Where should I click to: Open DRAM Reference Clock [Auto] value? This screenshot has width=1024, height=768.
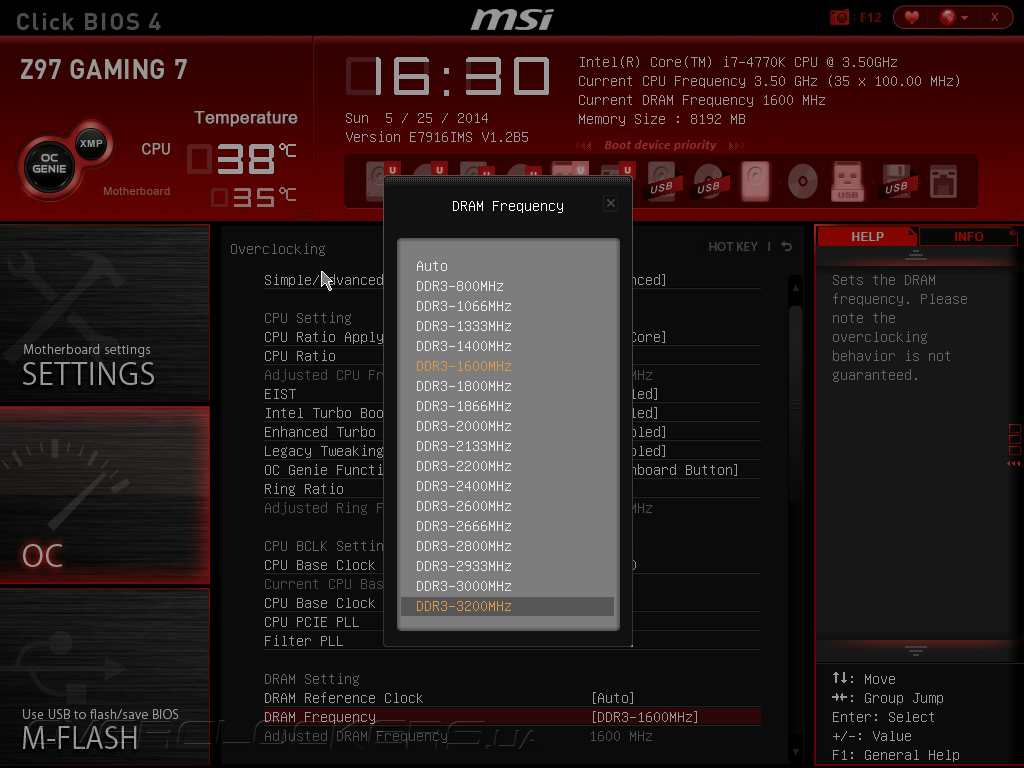coord(612,698)
